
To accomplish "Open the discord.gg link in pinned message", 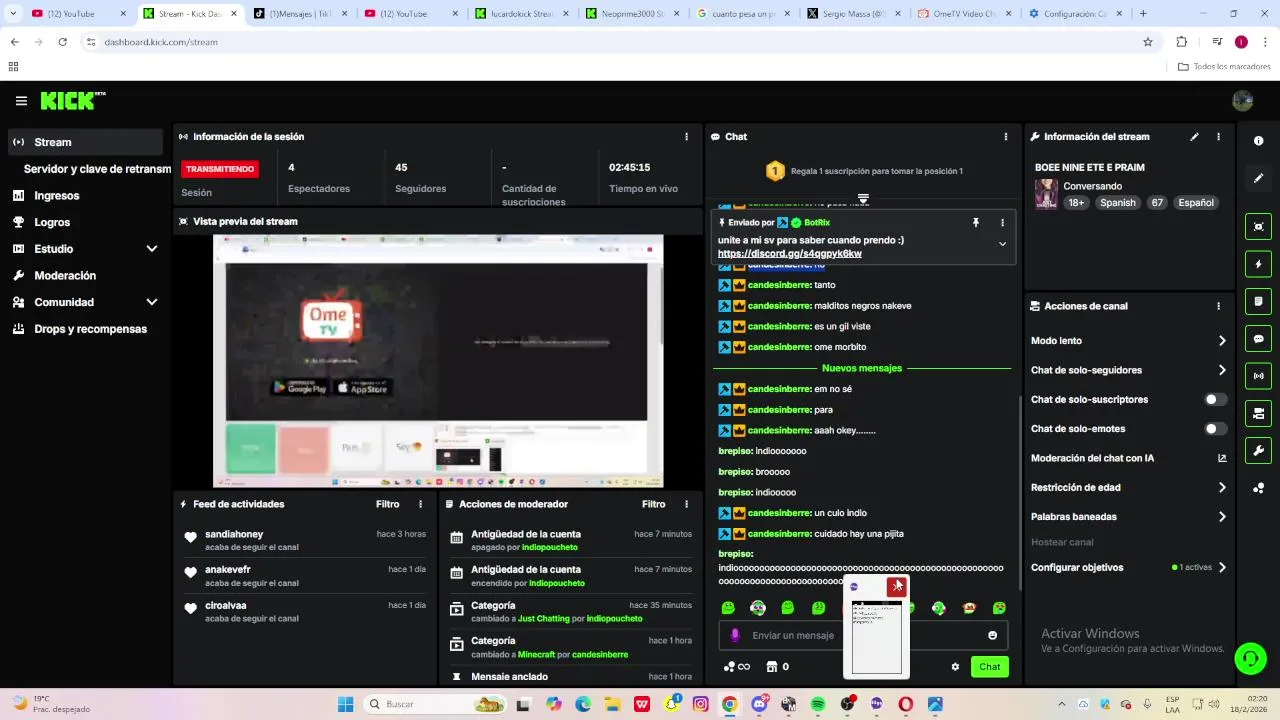I will pyautogui.click(x=789, y=254).
